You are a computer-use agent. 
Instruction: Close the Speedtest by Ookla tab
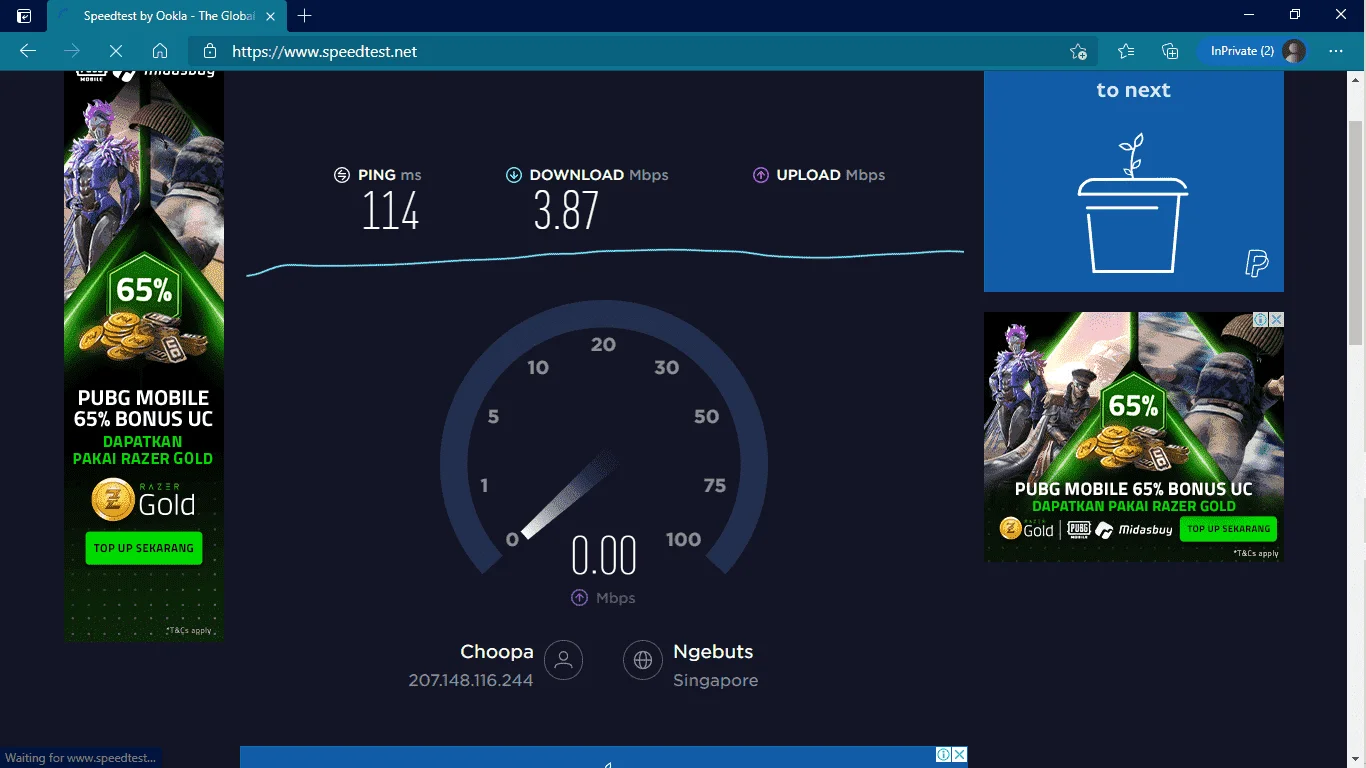click(x=270, y=16)
